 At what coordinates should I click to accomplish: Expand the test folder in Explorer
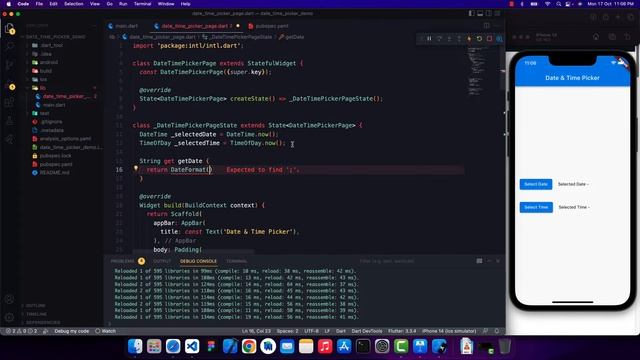44,113
